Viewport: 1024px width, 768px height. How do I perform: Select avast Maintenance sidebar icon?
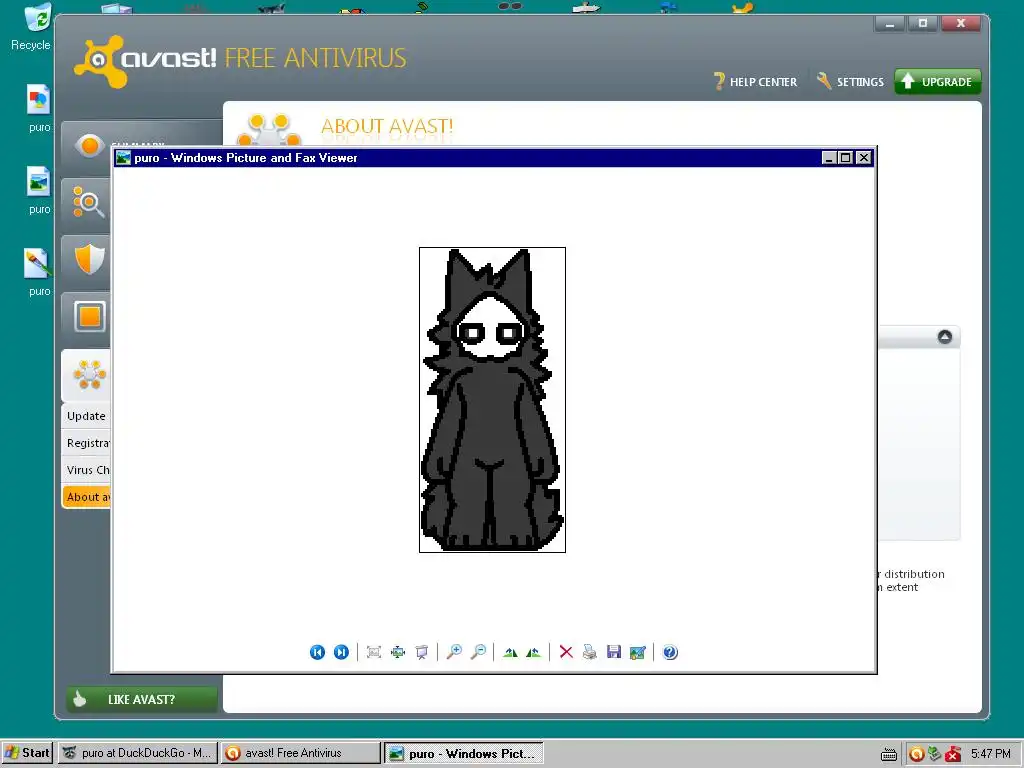click(x=89, y=374)
